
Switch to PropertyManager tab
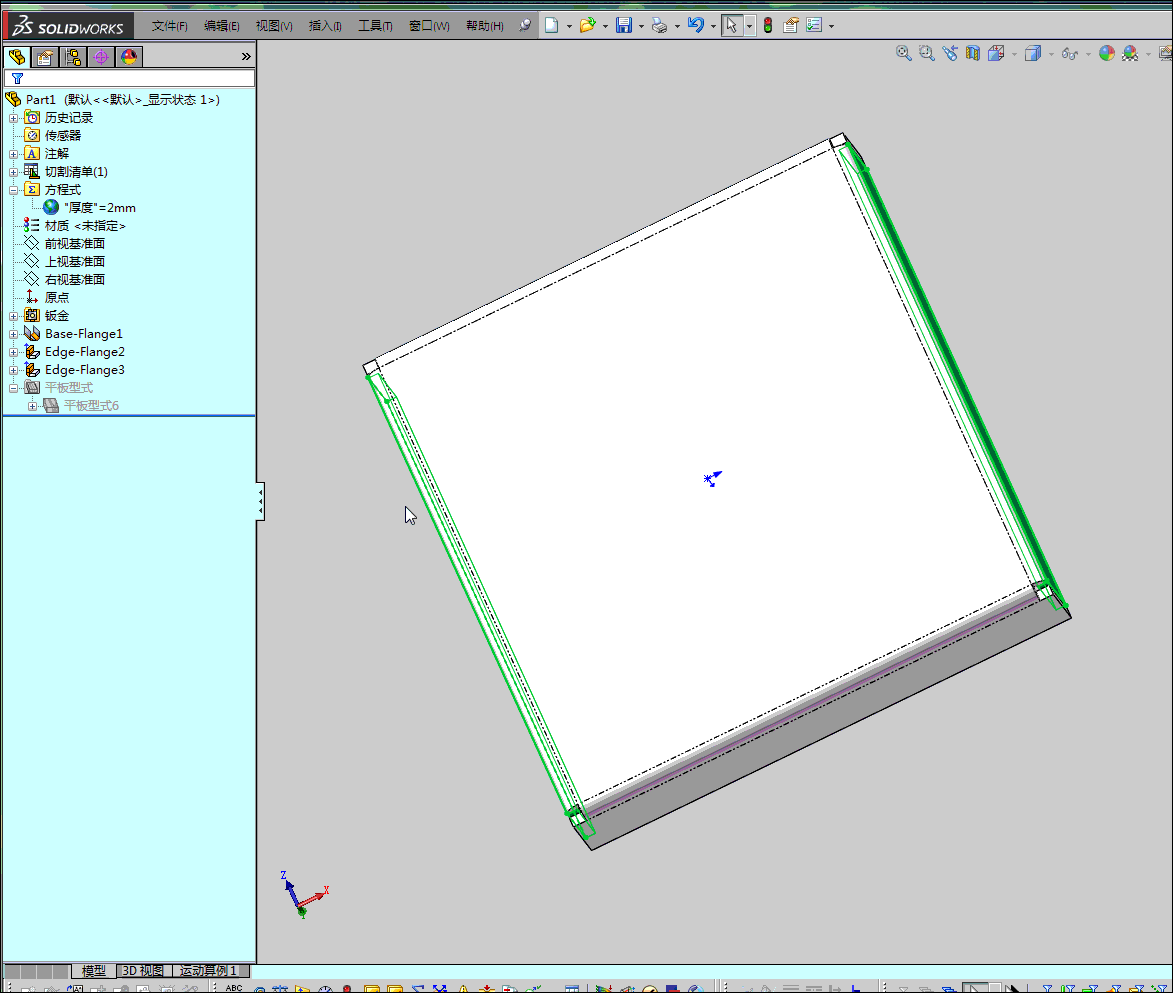click(x=45, y=57)
